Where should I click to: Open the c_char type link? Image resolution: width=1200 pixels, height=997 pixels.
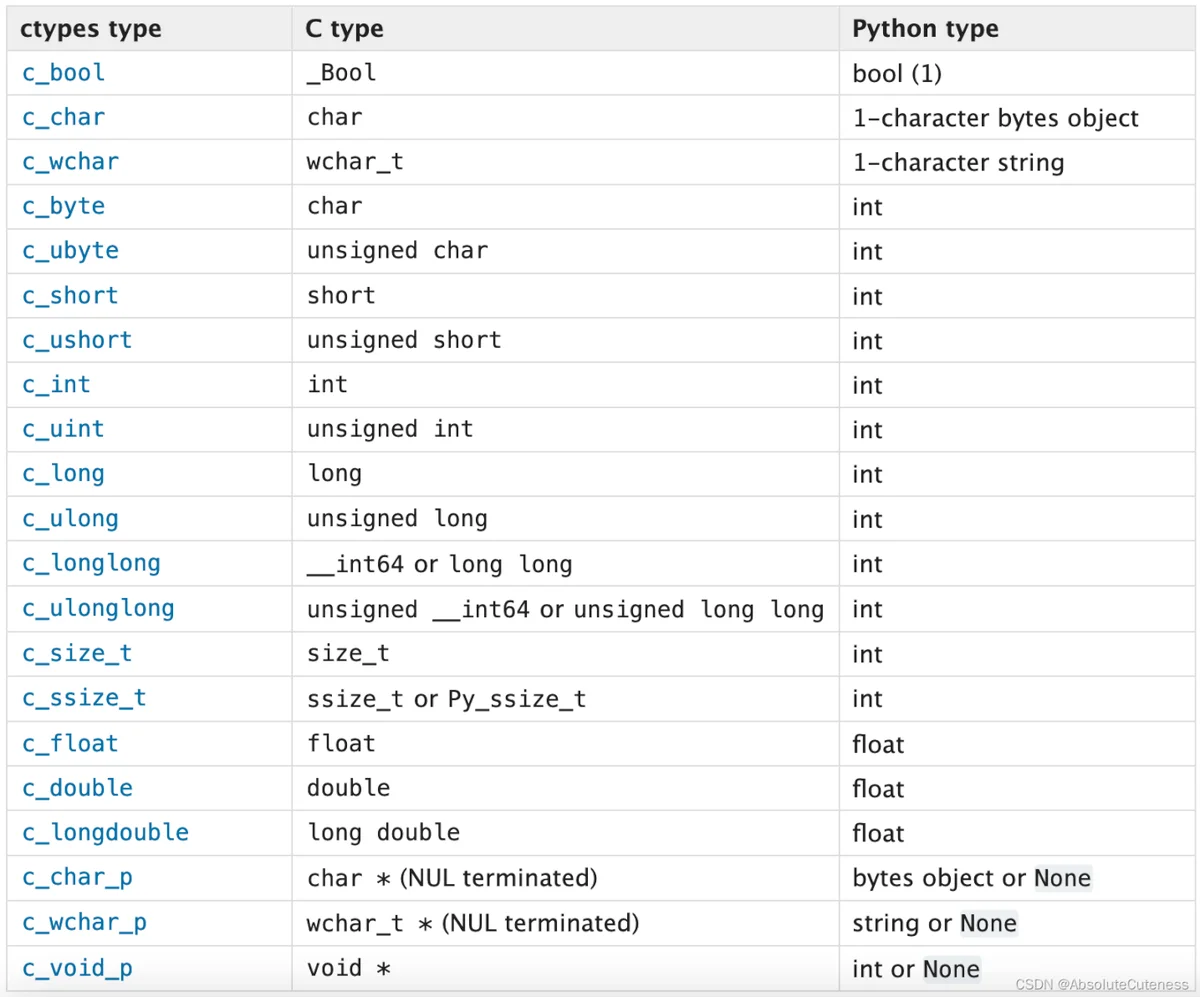click(63, 117)
